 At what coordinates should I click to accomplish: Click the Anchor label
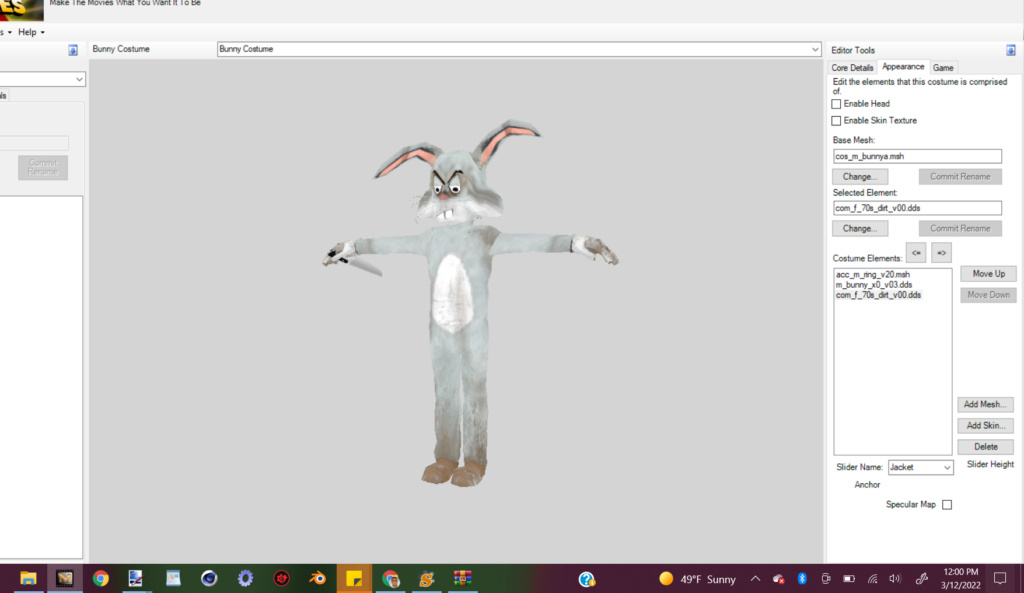(x=867, y=485)
